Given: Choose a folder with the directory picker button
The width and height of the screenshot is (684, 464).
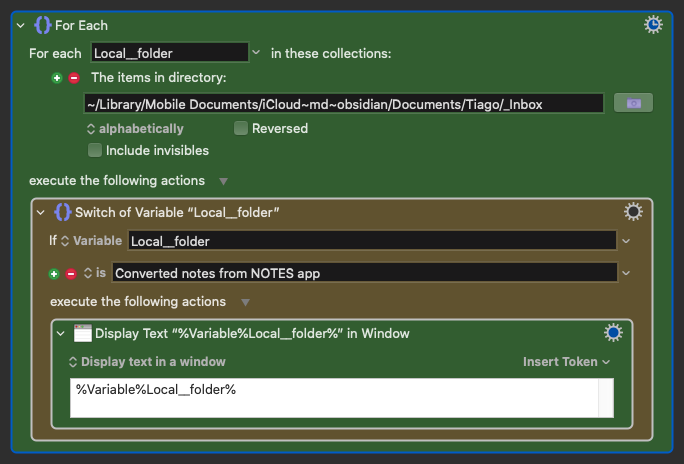Looking at the screenshot, I should coord(633,103).
